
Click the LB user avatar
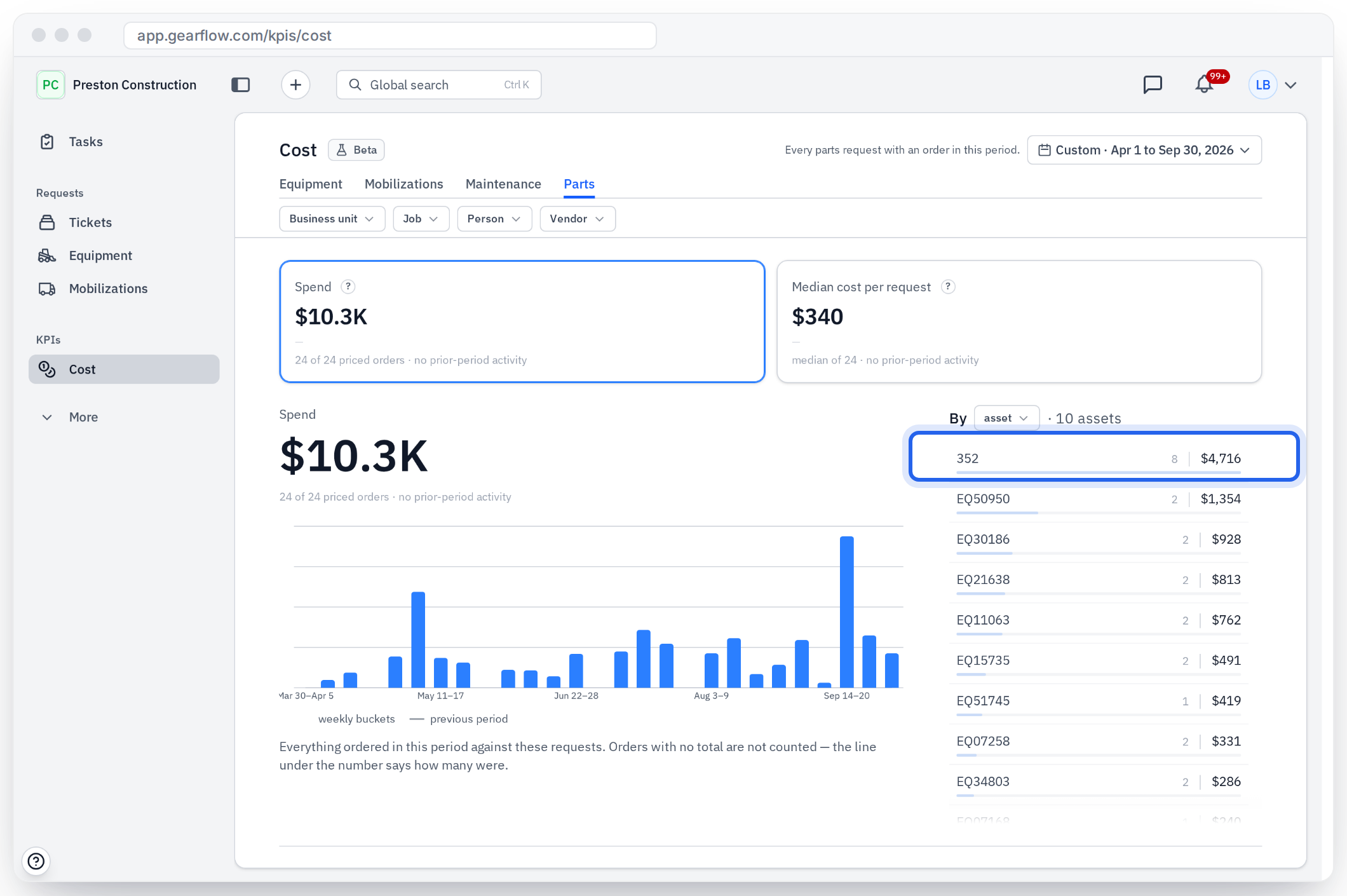point(1262,85)
